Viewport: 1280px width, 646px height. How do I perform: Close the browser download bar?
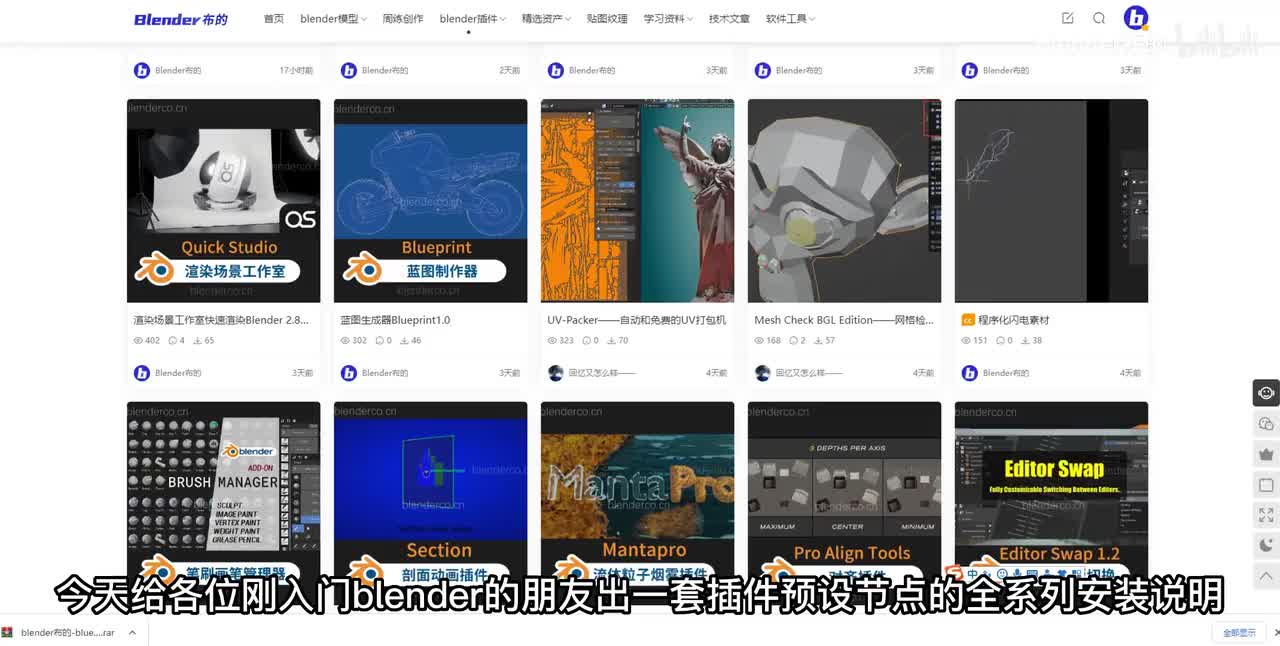click(x=1276, y=632)
